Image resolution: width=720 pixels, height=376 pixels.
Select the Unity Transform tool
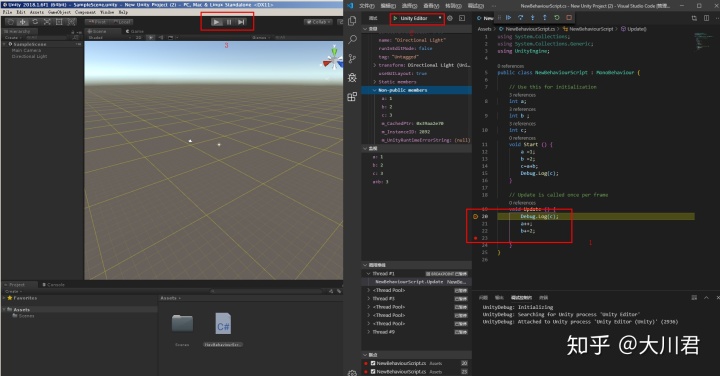tap(72, 22)
